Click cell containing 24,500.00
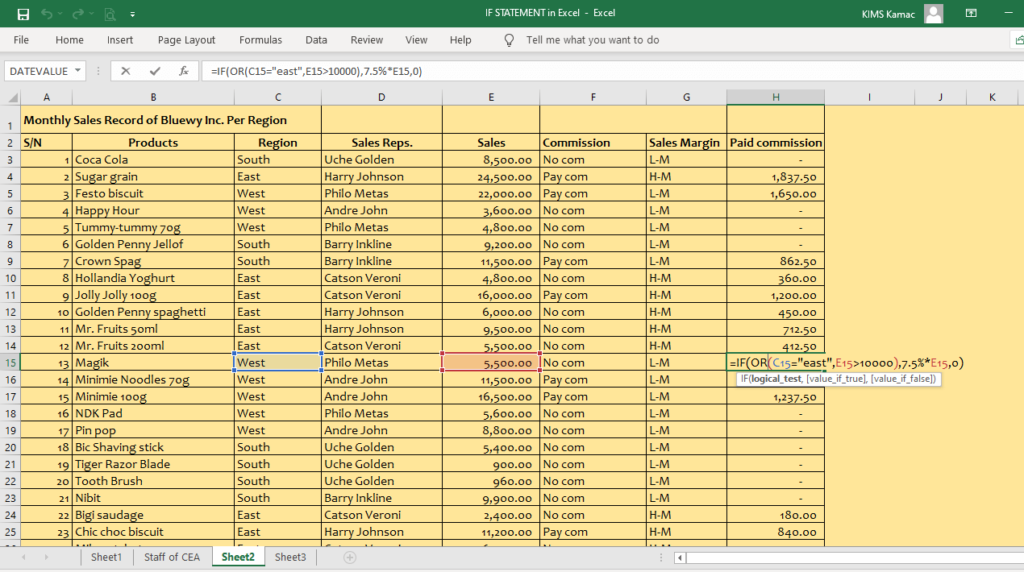The width and height of the screenshot is (1024, 572). point(491,176)
